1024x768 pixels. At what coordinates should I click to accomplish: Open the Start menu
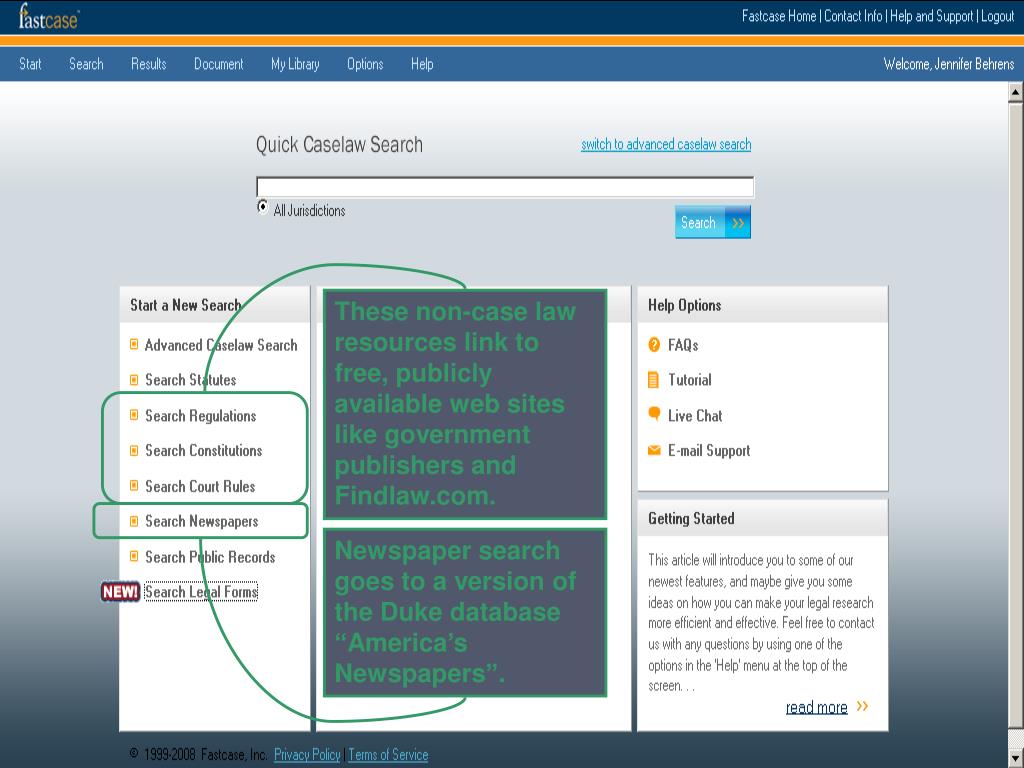click(x=30, y=64)
